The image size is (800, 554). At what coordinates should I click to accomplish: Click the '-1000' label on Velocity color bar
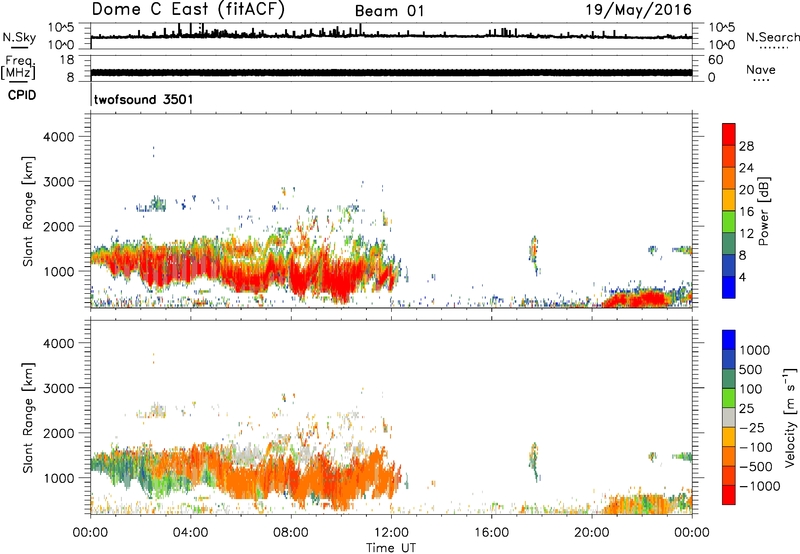point(759,486)
